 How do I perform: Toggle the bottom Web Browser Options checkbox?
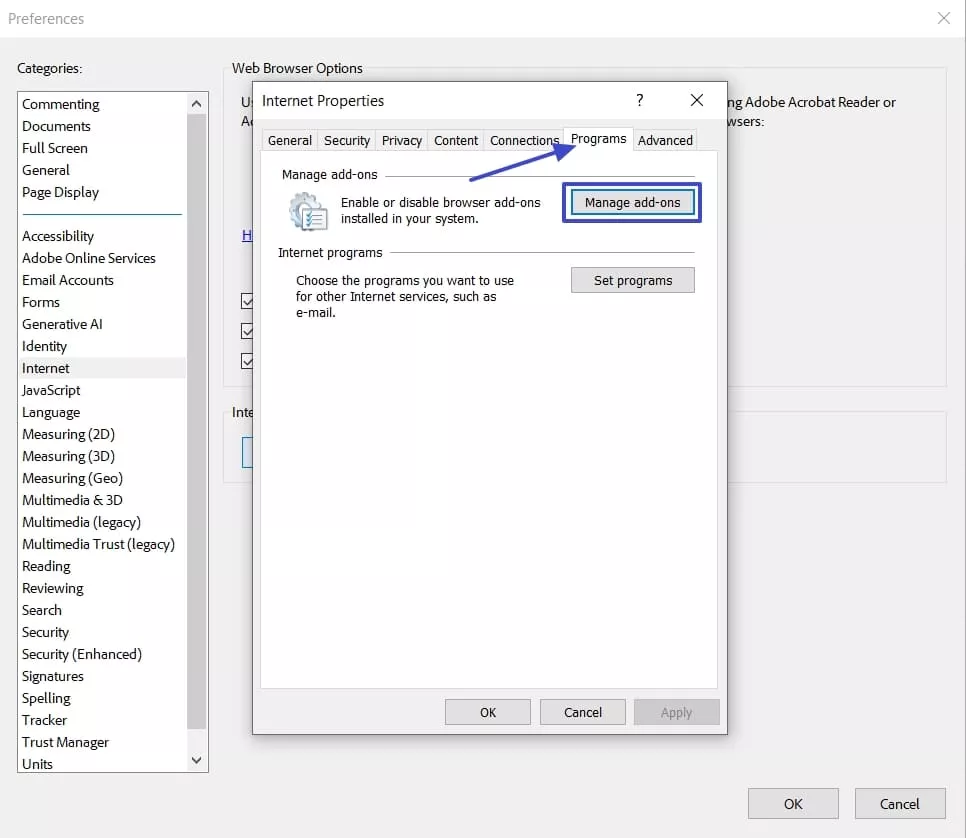coord(246,361)
